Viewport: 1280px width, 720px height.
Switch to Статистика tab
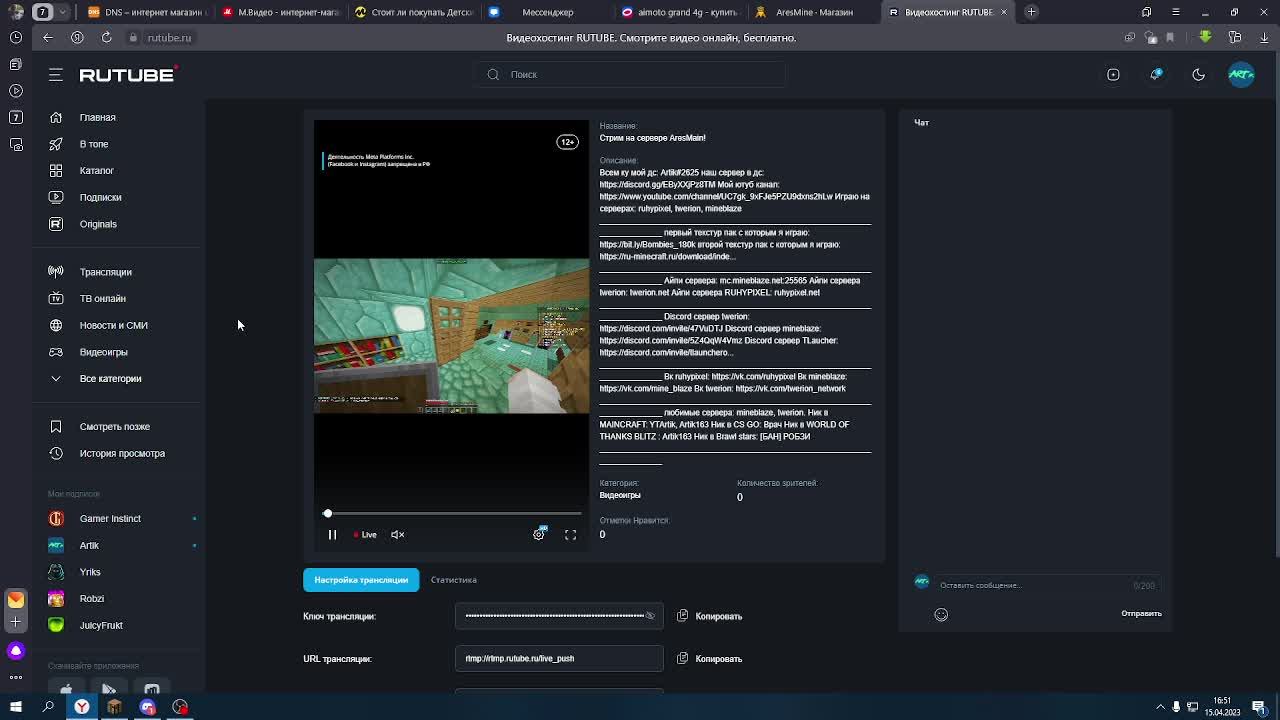(453, 580)
